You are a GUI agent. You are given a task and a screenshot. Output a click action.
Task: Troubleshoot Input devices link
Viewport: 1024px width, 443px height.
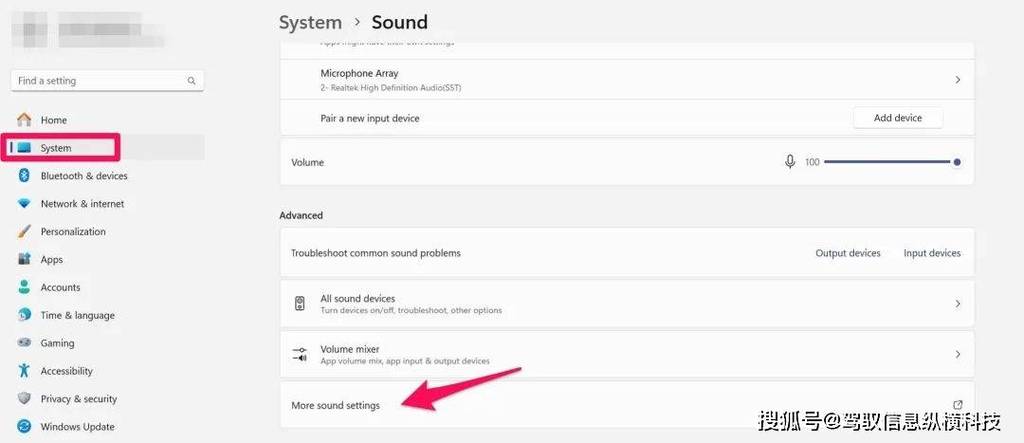coord(932,253)
